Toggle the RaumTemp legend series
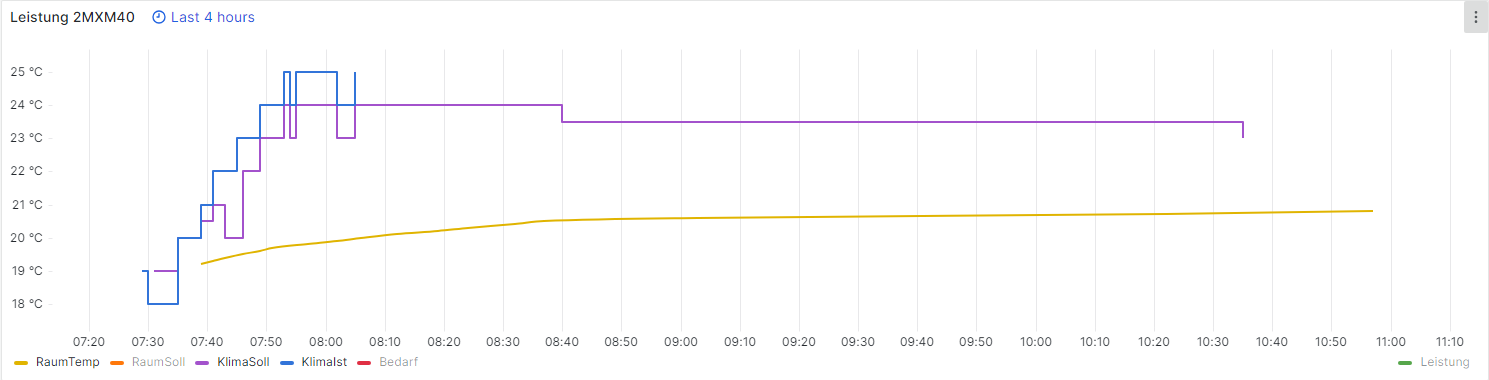 click(67, 362)
